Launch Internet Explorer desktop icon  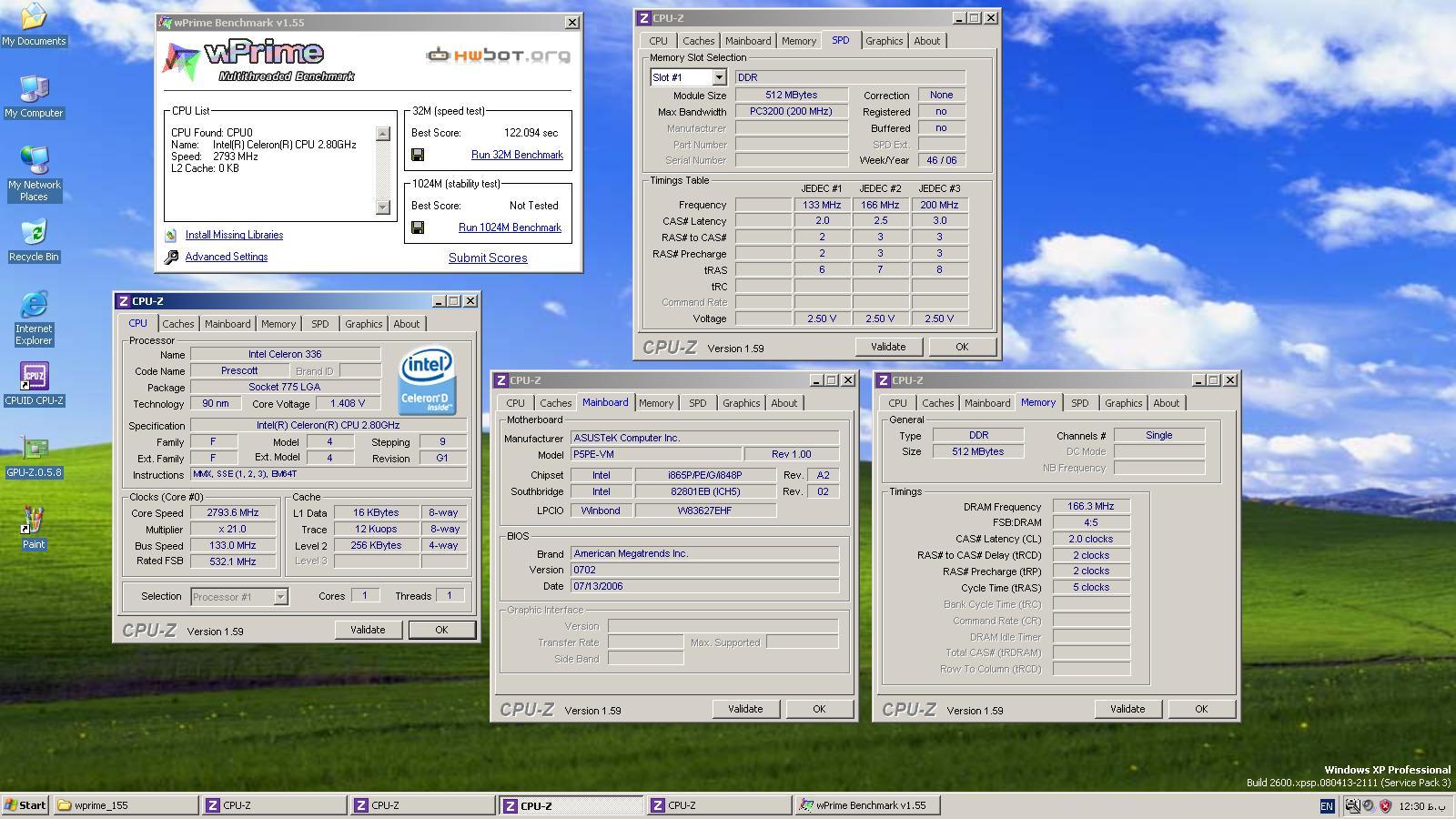[34, 318]
